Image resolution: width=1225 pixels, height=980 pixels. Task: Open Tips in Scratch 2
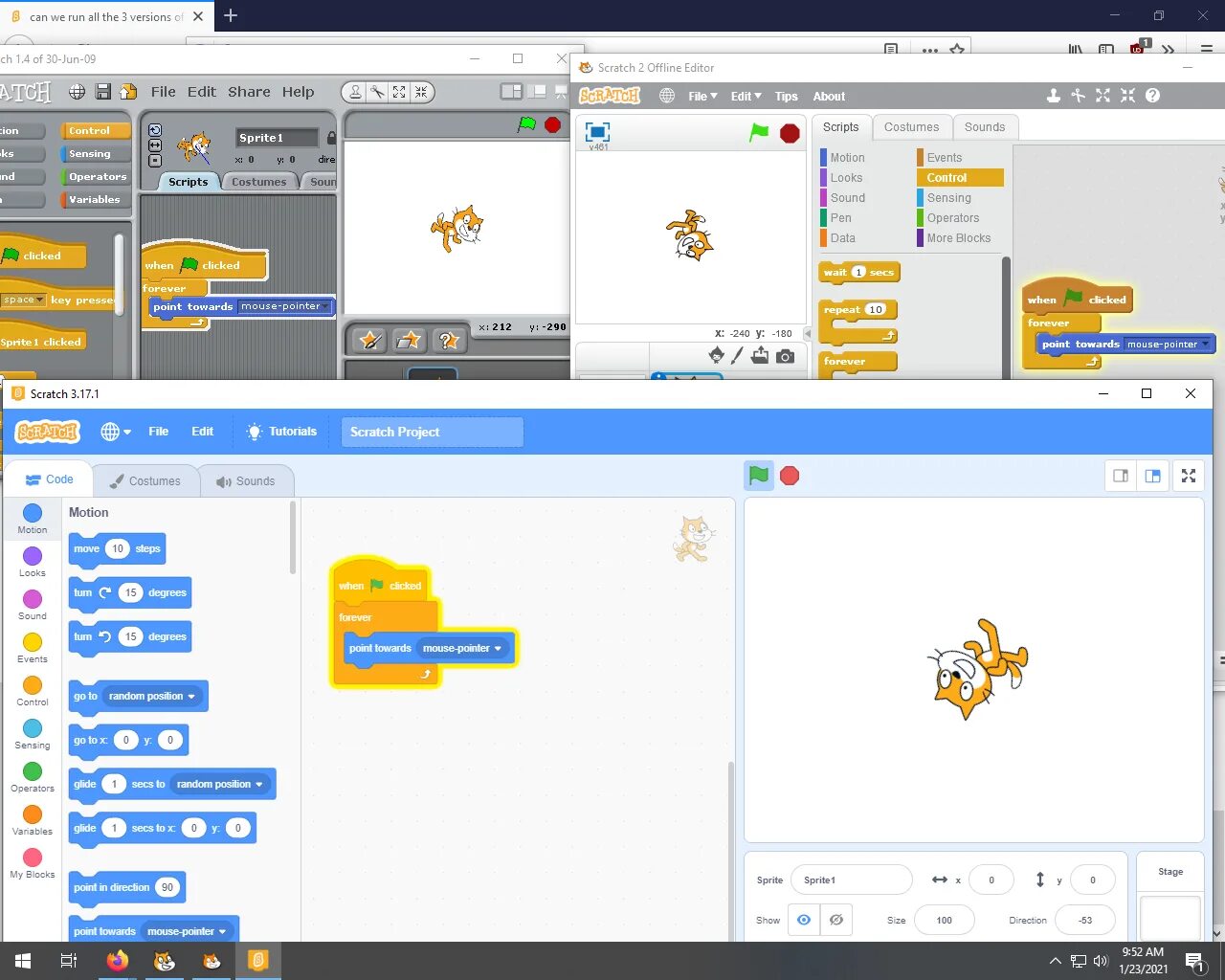coord(787,97)
